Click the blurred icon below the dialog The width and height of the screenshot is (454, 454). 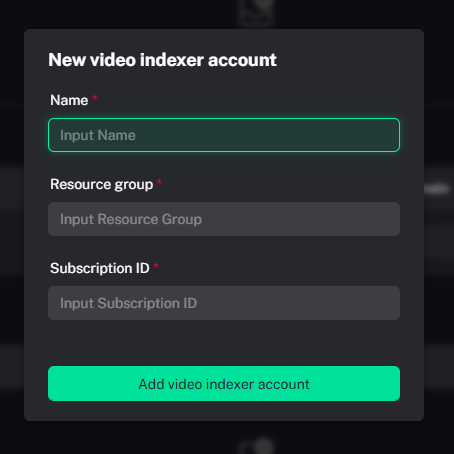[257, 446]
